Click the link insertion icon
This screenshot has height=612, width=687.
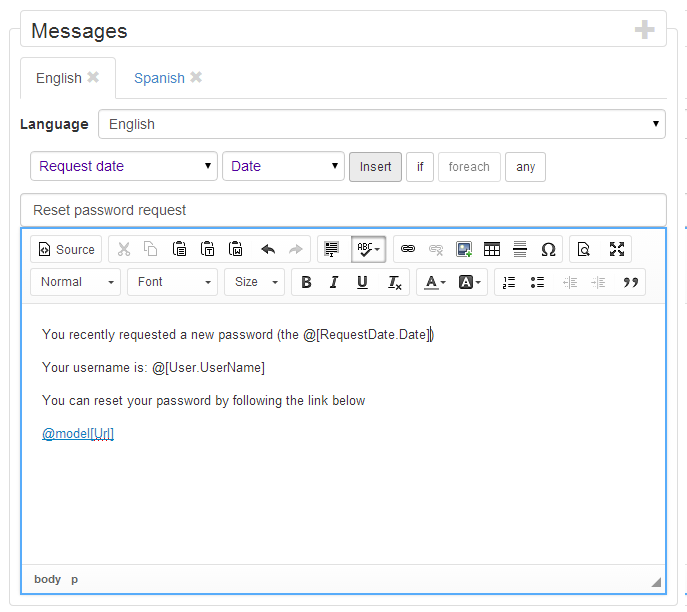coord(408,250)
